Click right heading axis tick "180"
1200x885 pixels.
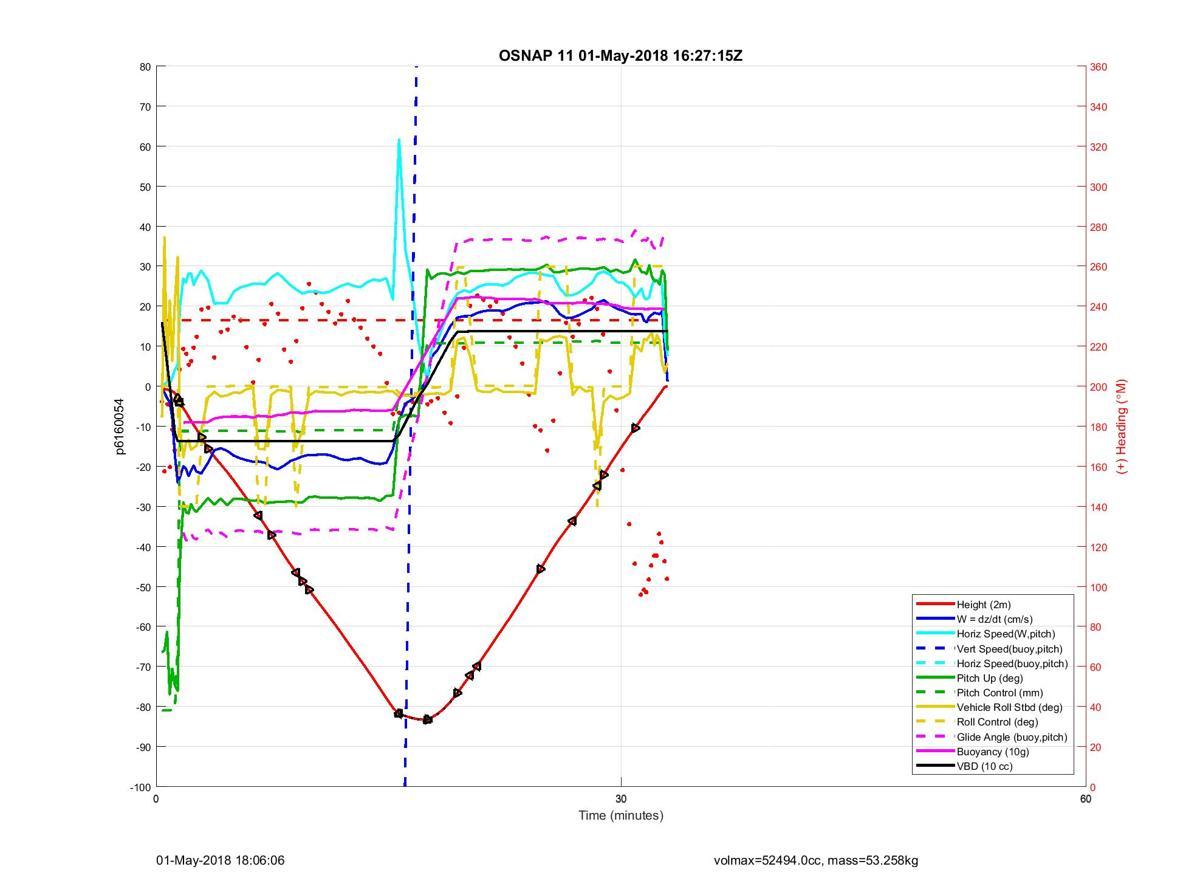coord(1098,427)
